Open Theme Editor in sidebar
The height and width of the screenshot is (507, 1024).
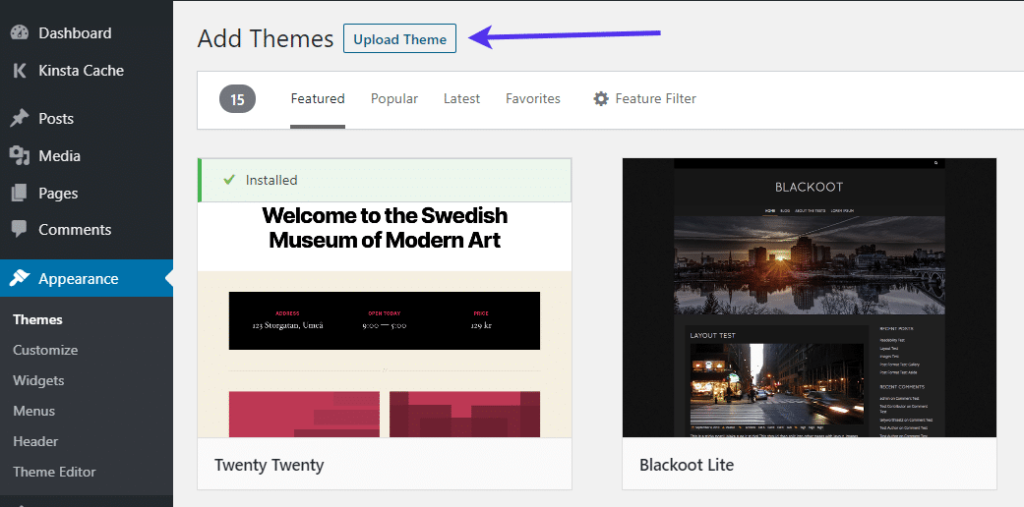54,472
